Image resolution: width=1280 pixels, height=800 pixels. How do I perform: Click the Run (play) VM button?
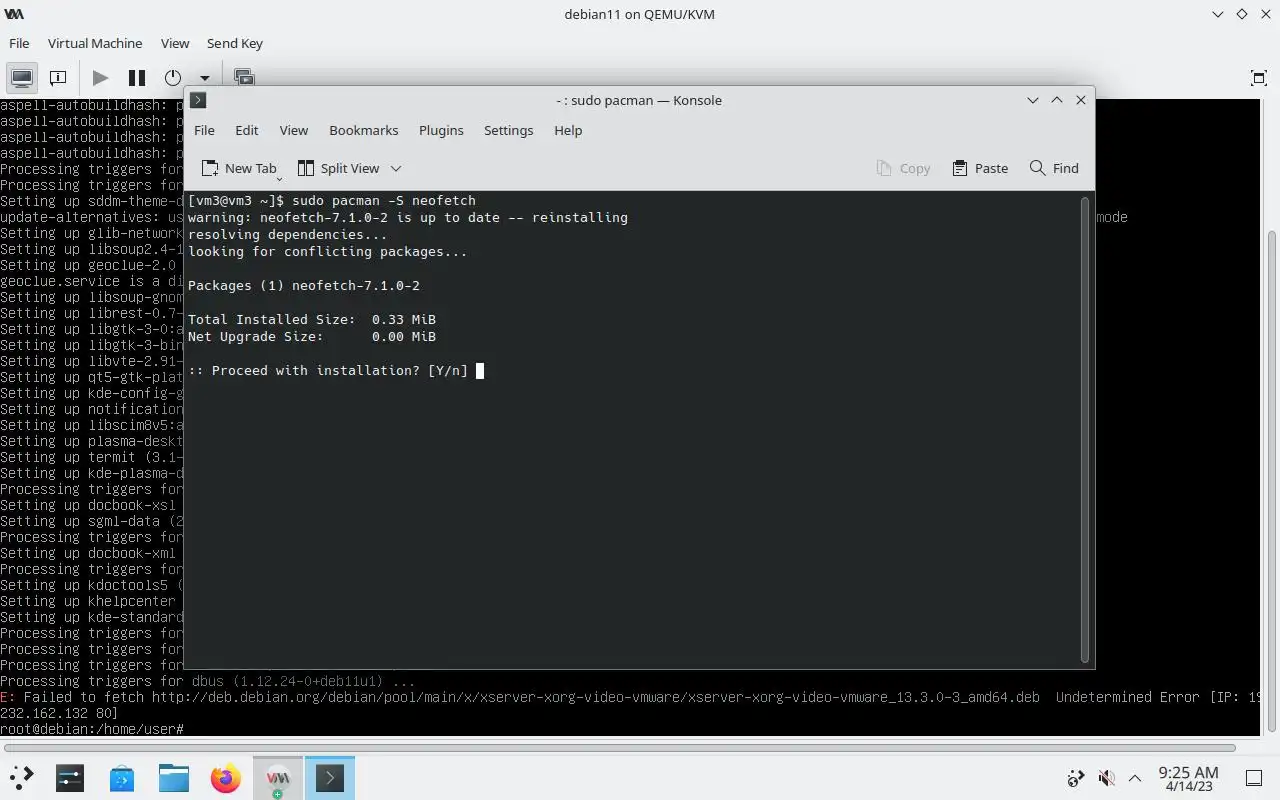click(100, 77)
